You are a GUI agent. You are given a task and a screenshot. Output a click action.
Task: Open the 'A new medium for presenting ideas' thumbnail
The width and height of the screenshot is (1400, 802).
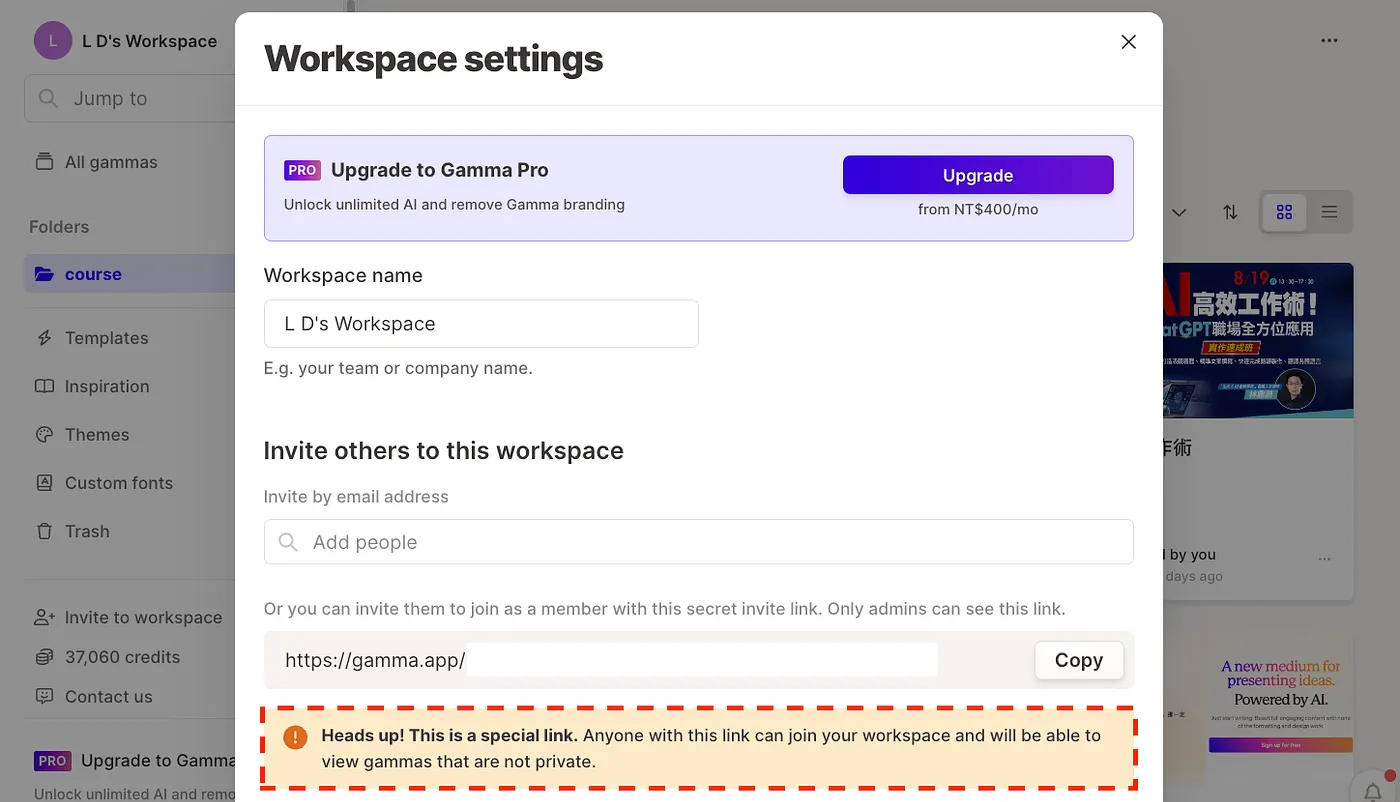pyautogui.click(x=1280, y=705)
